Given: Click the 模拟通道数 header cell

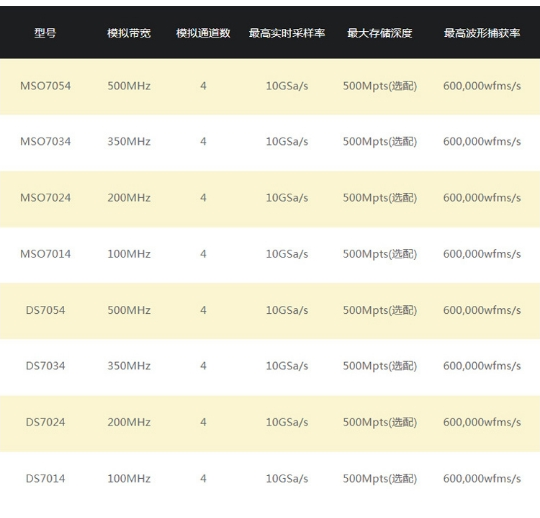Looking at the screenshot, I should point(203,33).
